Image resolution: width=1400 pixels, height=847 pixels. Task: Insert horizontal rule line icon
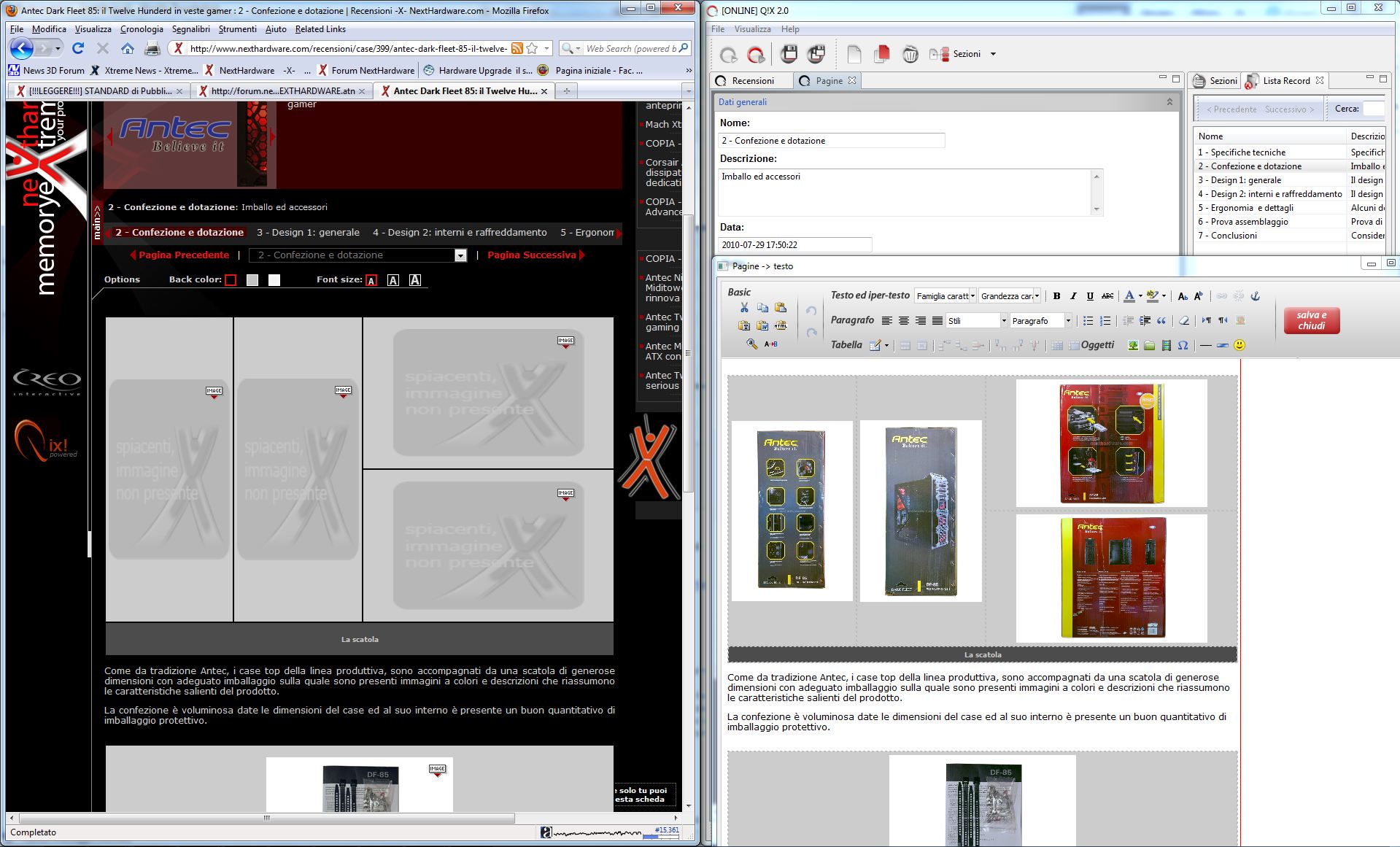[x=1205, y=345]
